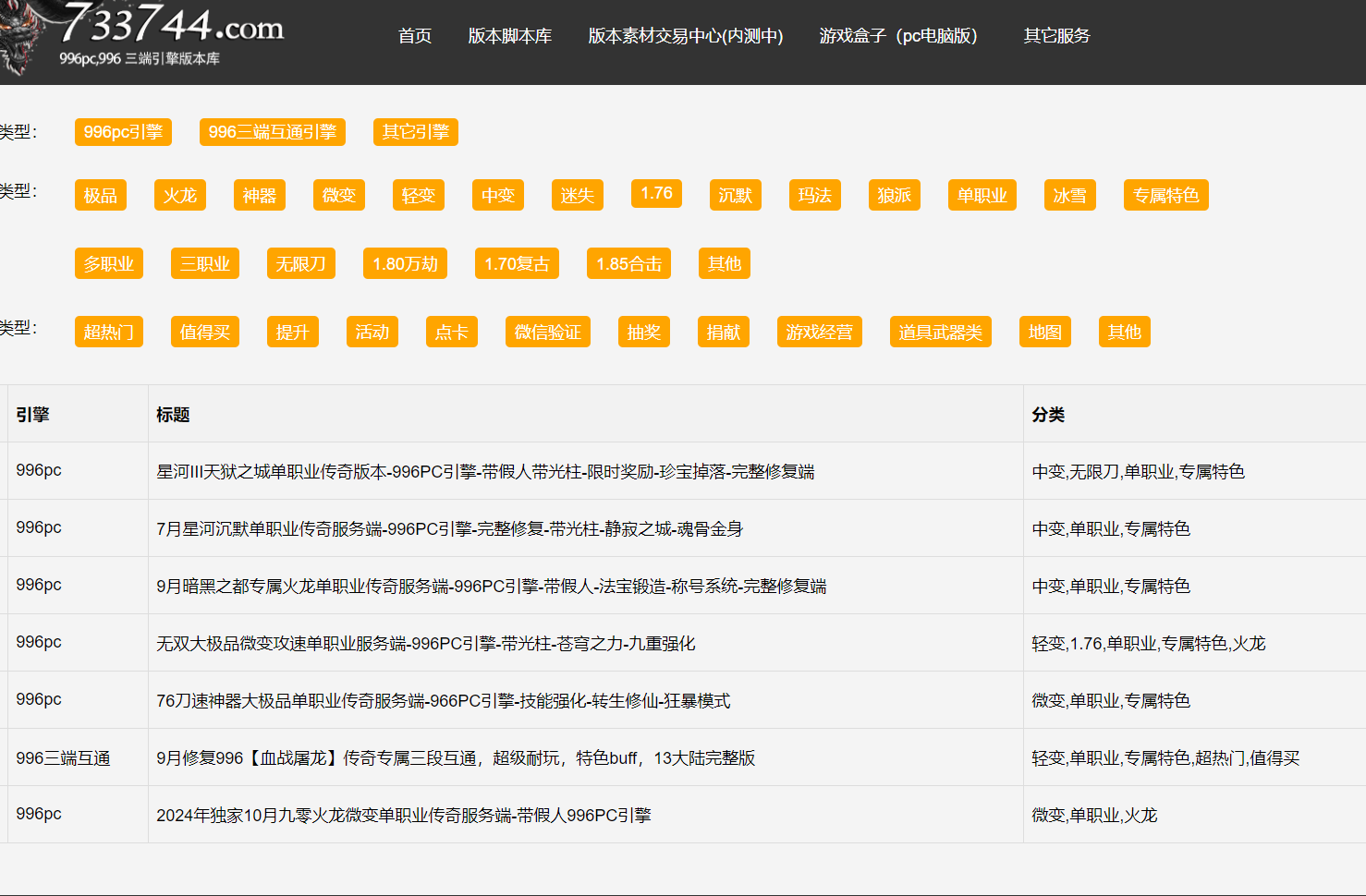Choose the 无限刀 filter button
Viewport: 1366px width, 896px height.
click(x=301, y=263)
